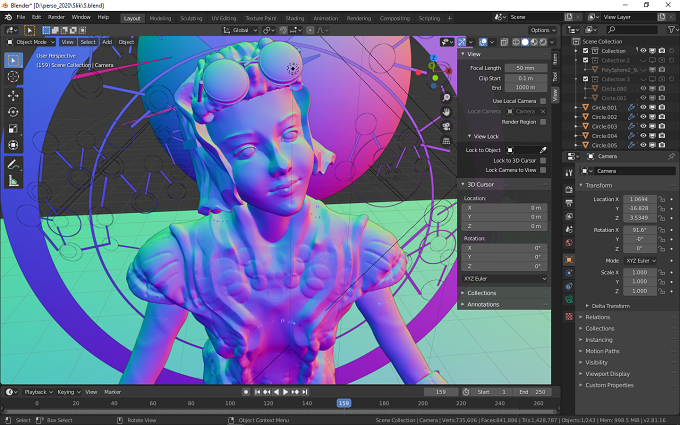Switch to orthographic grid view icon
680x425 pixels.
tap(446, 141)
